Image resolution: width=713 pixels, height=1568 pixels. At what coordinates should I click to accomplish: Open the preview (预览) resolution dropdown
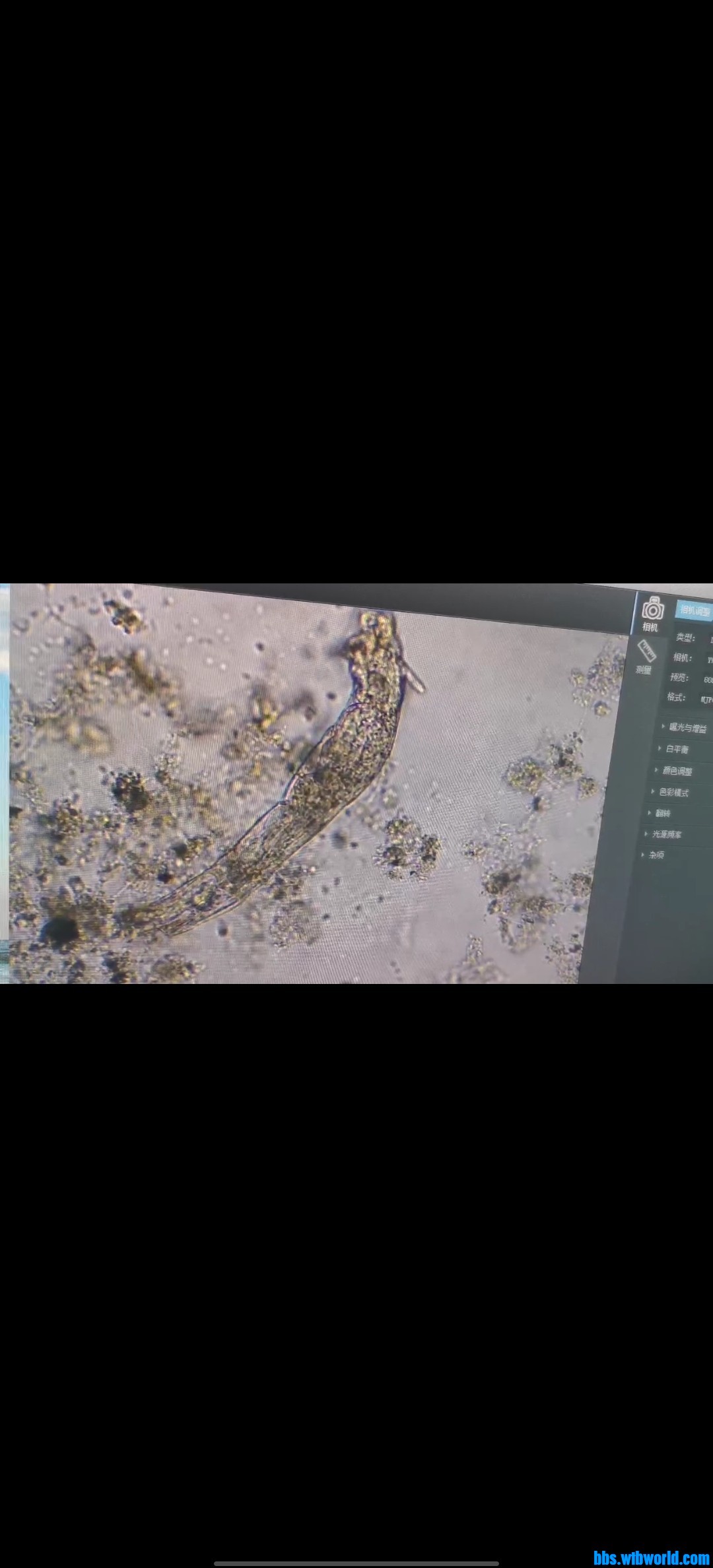706,679
